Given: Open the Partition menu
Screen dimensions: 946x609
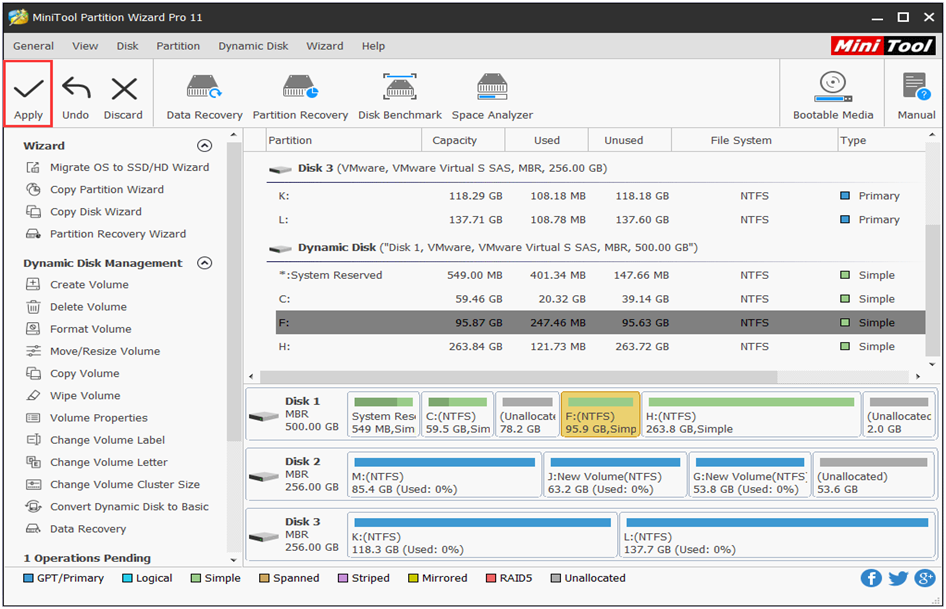Looking at the screenshot, I should point(178,46).
